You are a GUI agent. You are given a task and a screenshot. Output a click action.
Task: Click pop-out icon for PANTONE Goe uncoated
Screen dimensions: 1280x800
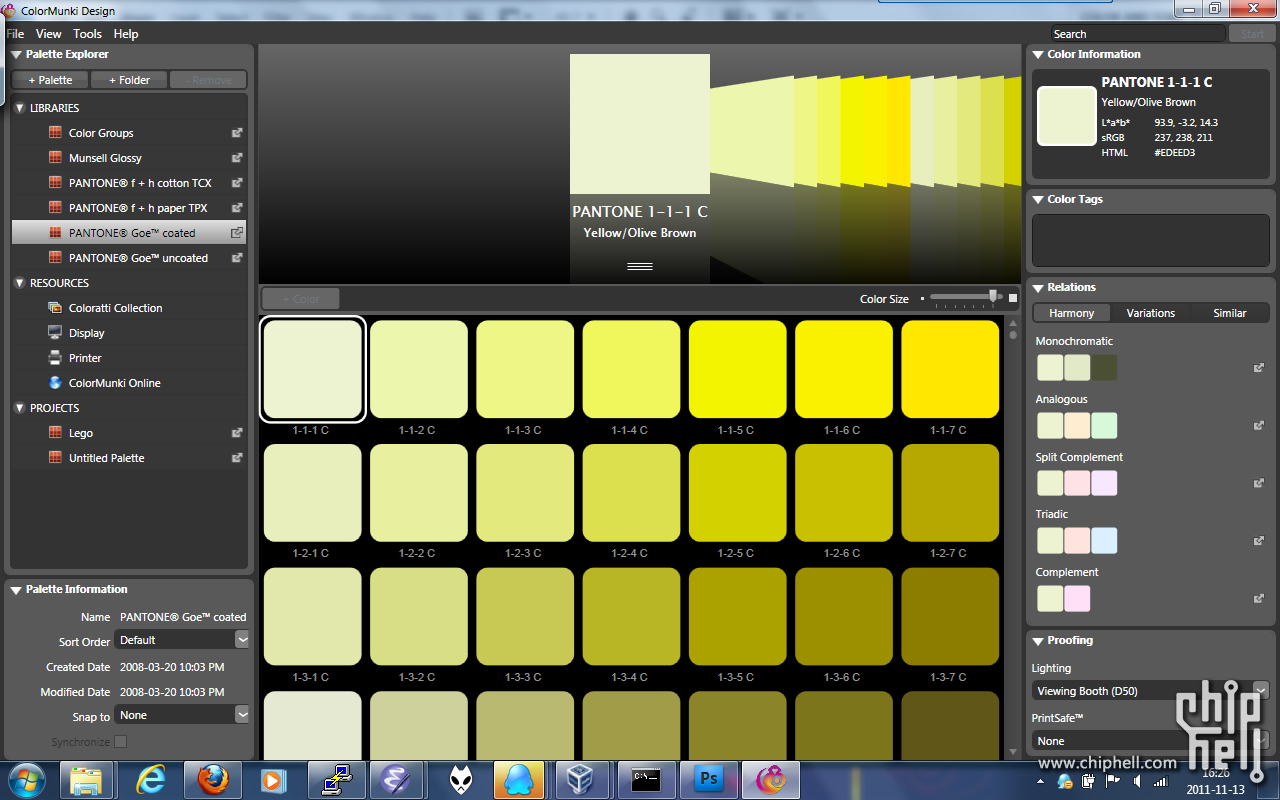[237, 257]
